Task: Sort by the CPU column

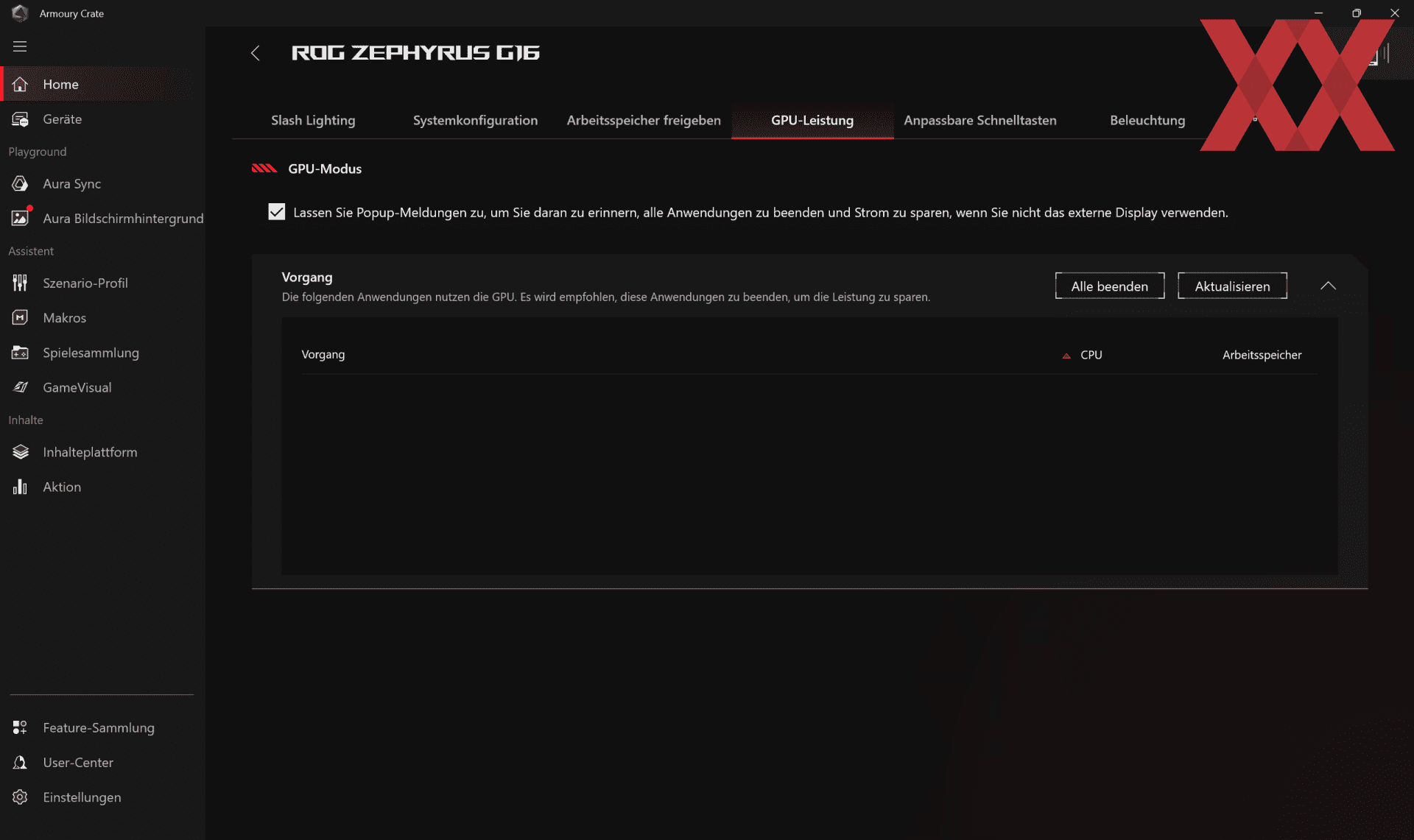Action: [1091, 355]
